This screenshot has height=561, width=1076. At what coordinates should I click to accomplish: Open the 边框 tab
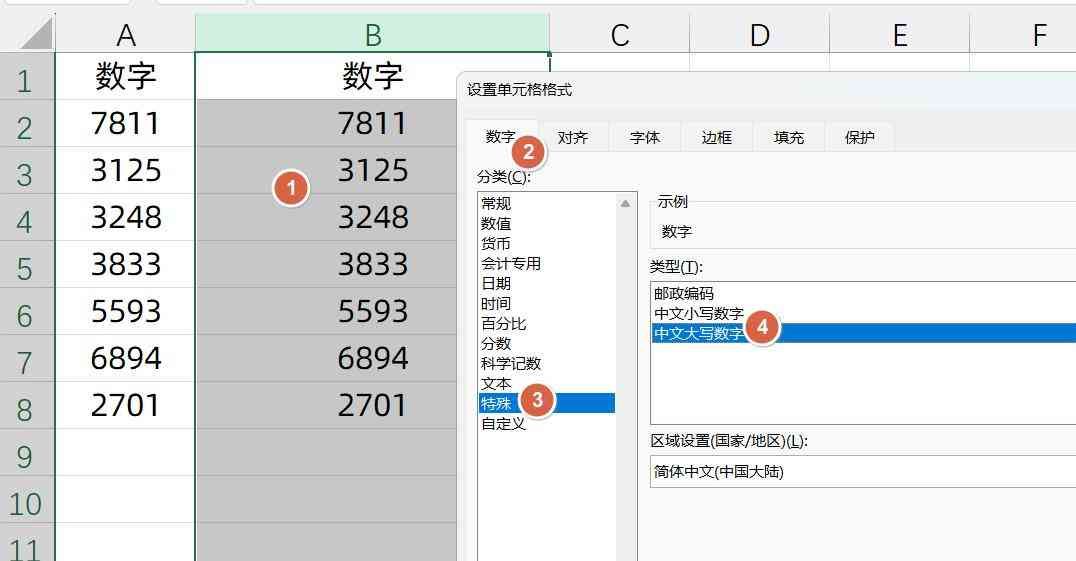(x=717, y=137)
